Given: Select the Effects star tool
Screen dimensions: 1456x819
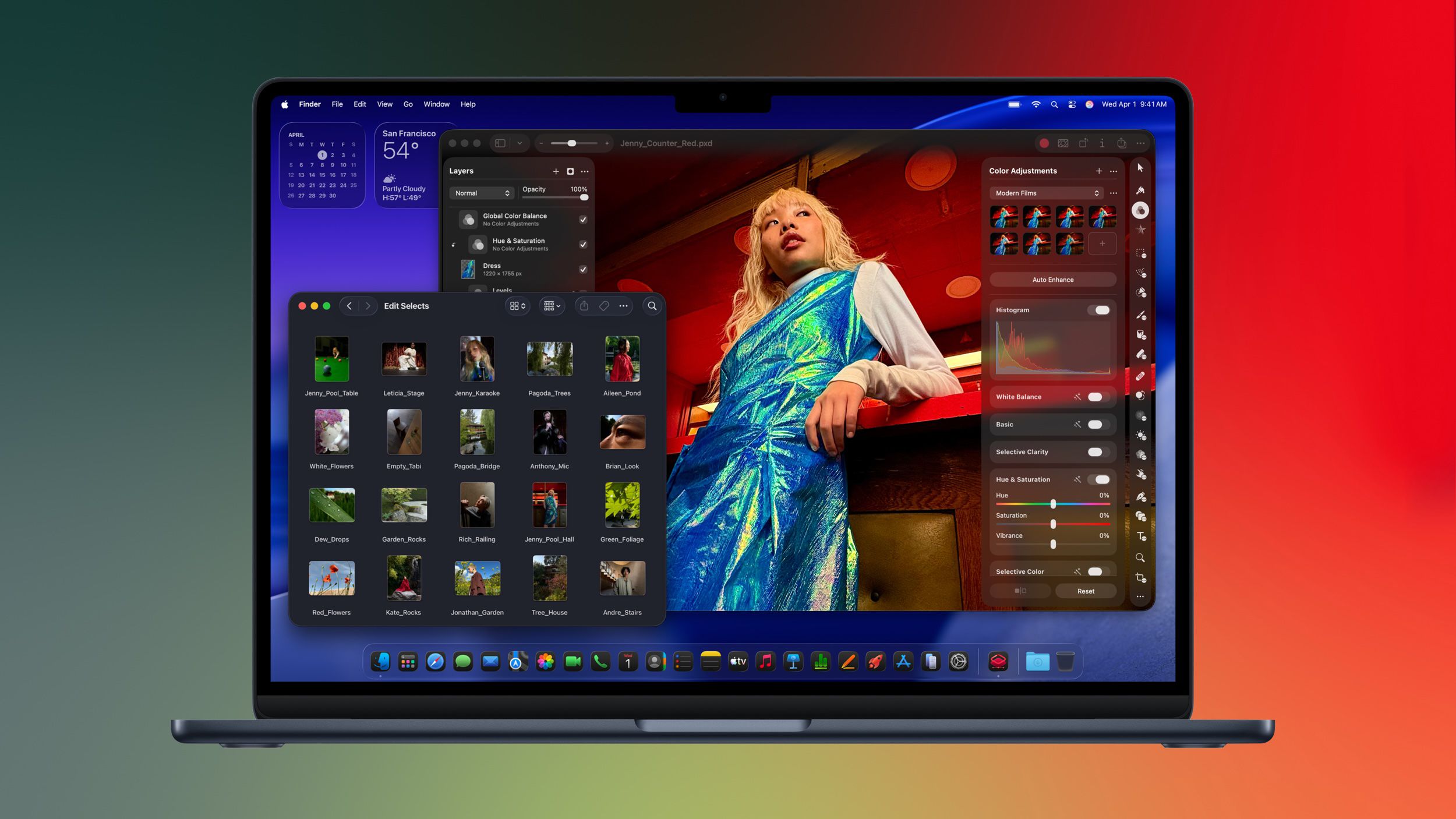Looking at the screenshot, I should pos(1141,230).
